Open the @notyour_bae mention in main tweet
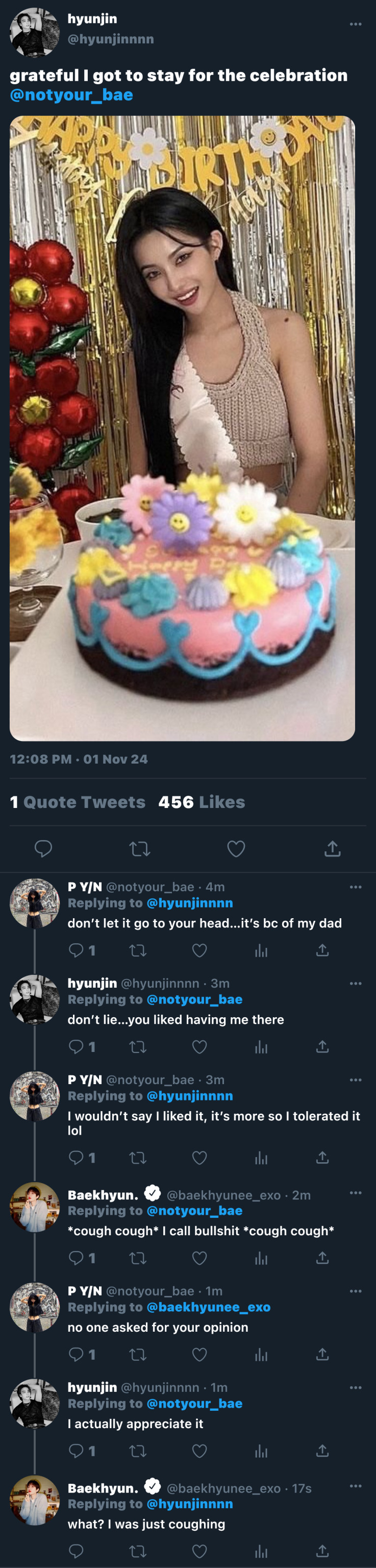The width and height of the screenshot is (376, 1568). [x=71, y=95]
